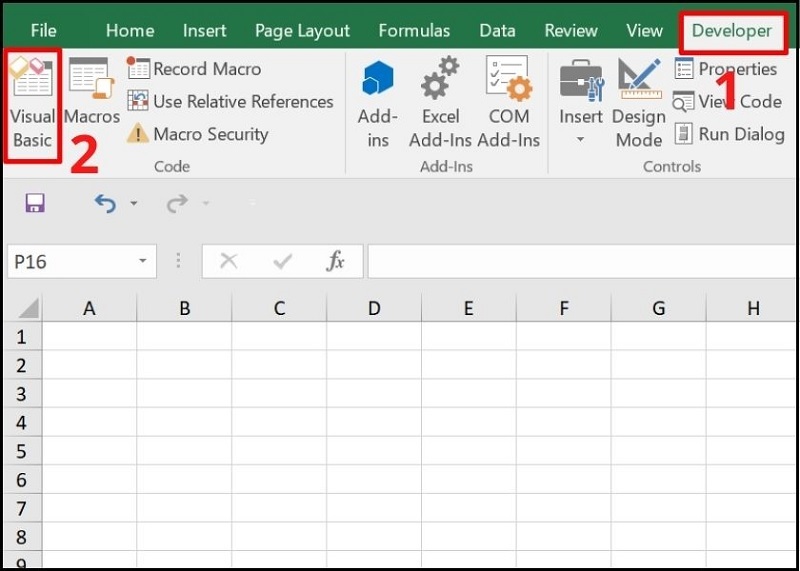Open the Page Layout tab
This screenshot has height=571, width=800.
(302, 30)
